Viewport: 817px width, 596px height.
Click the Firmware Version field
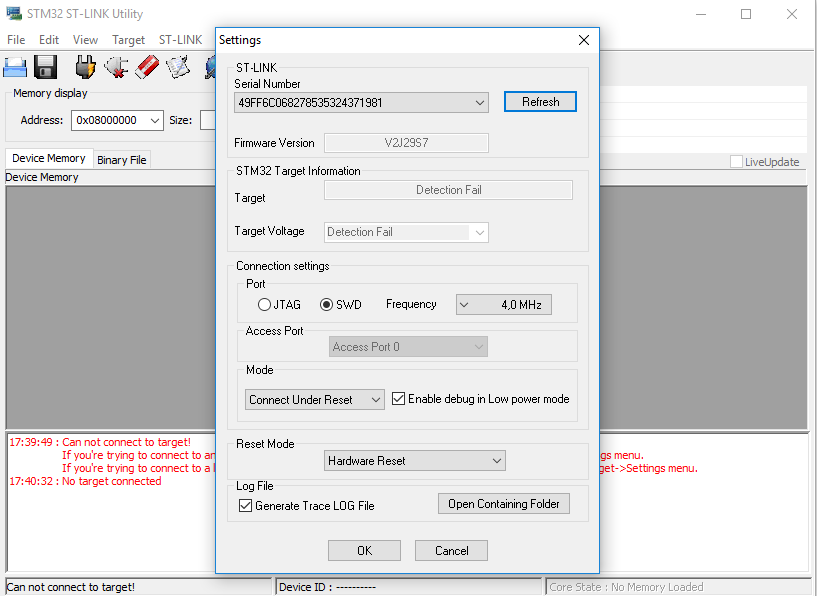click(x=406, y=143)
